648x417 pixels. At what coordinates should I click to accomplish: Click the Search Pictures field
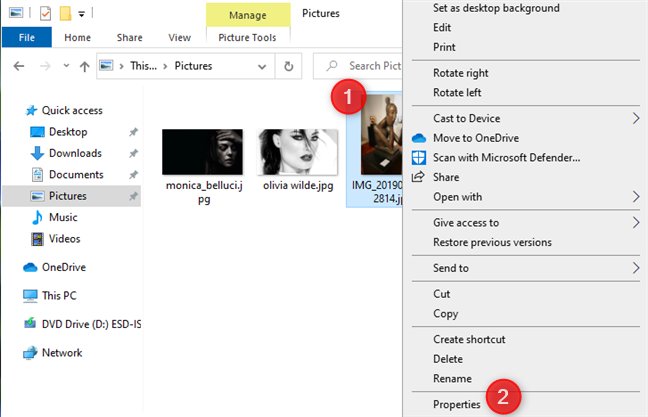point(358,66)
